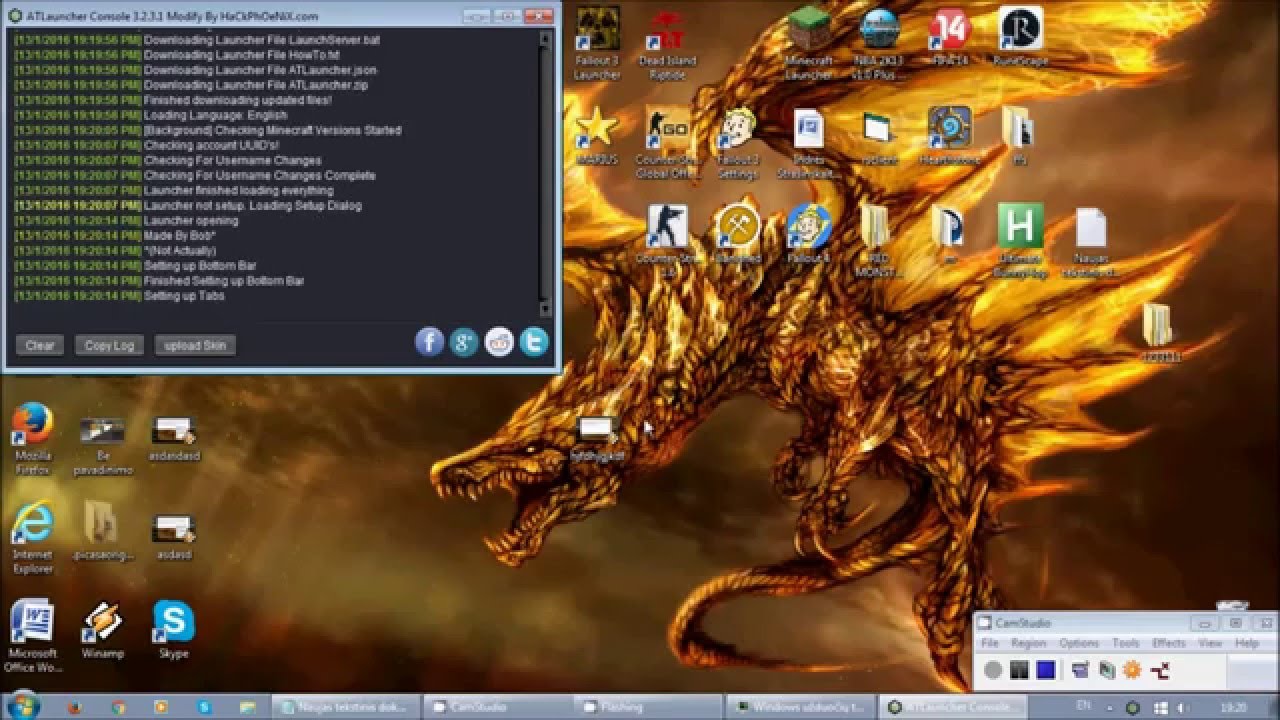Open CamStudio Options menu

point(1079,643)
